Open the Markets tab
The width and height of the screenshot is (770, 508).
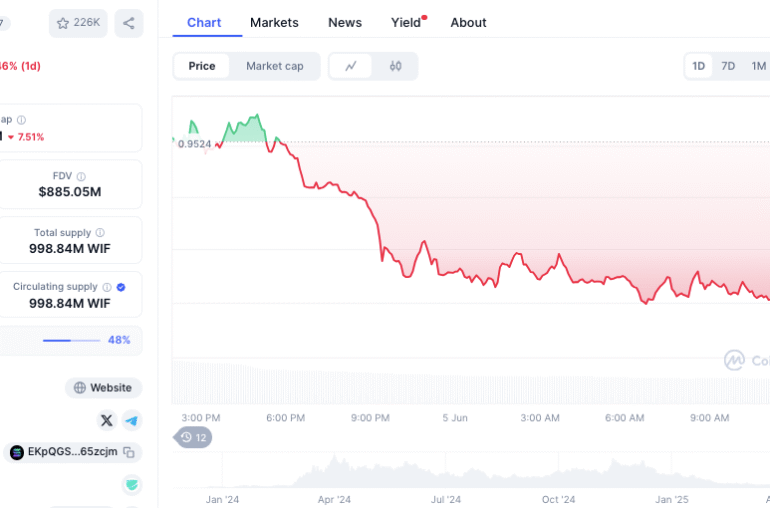[x=274, y=23]
